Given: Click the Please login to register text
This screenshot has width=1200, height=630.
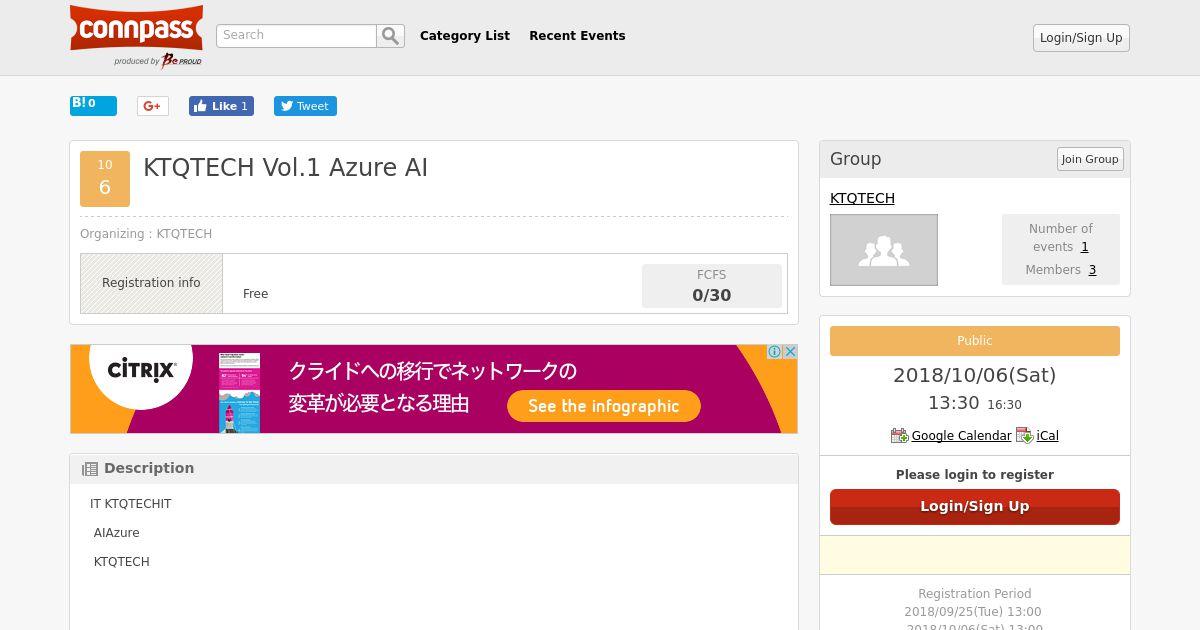Looking at the screenshot, I should tap(975, 475).
